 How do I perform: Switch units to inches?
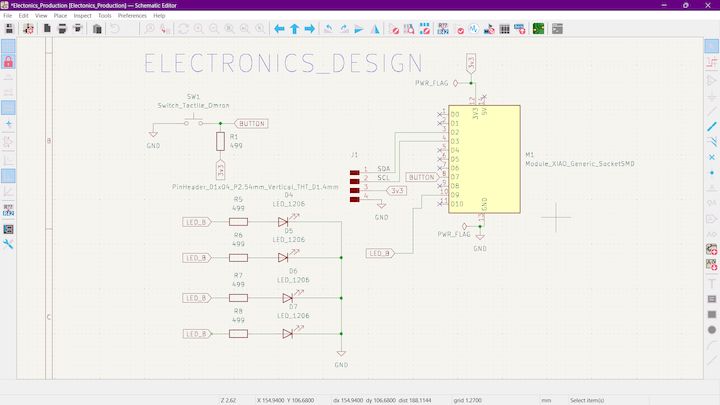8,78
